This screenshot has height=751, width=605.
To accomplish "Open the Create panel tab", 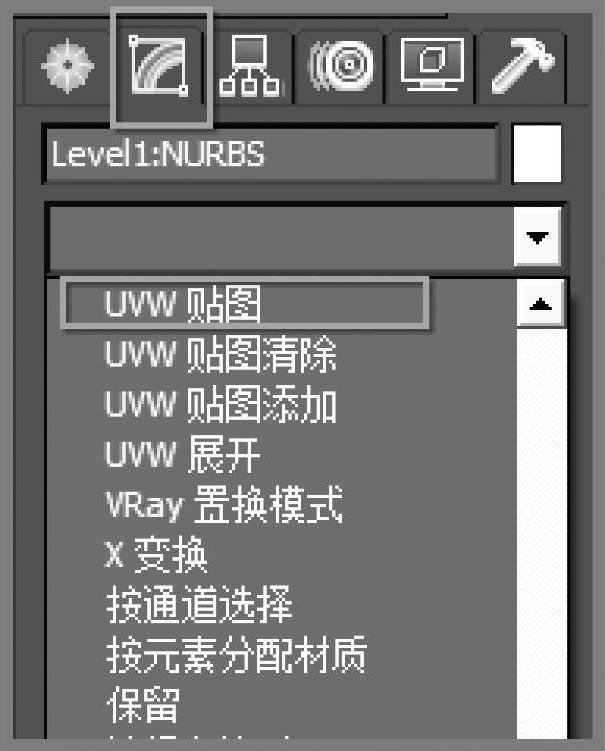I will pyautogui.click(x=67, y=66).
